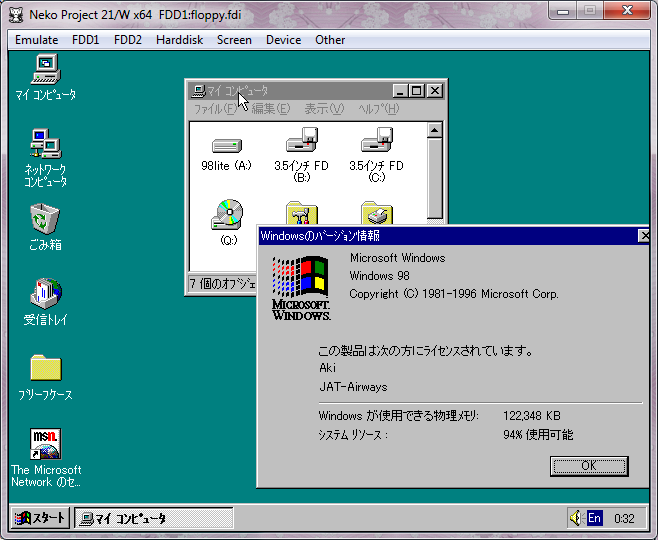
Task: Open the Other menu
Action: click(x=330, y=40)
